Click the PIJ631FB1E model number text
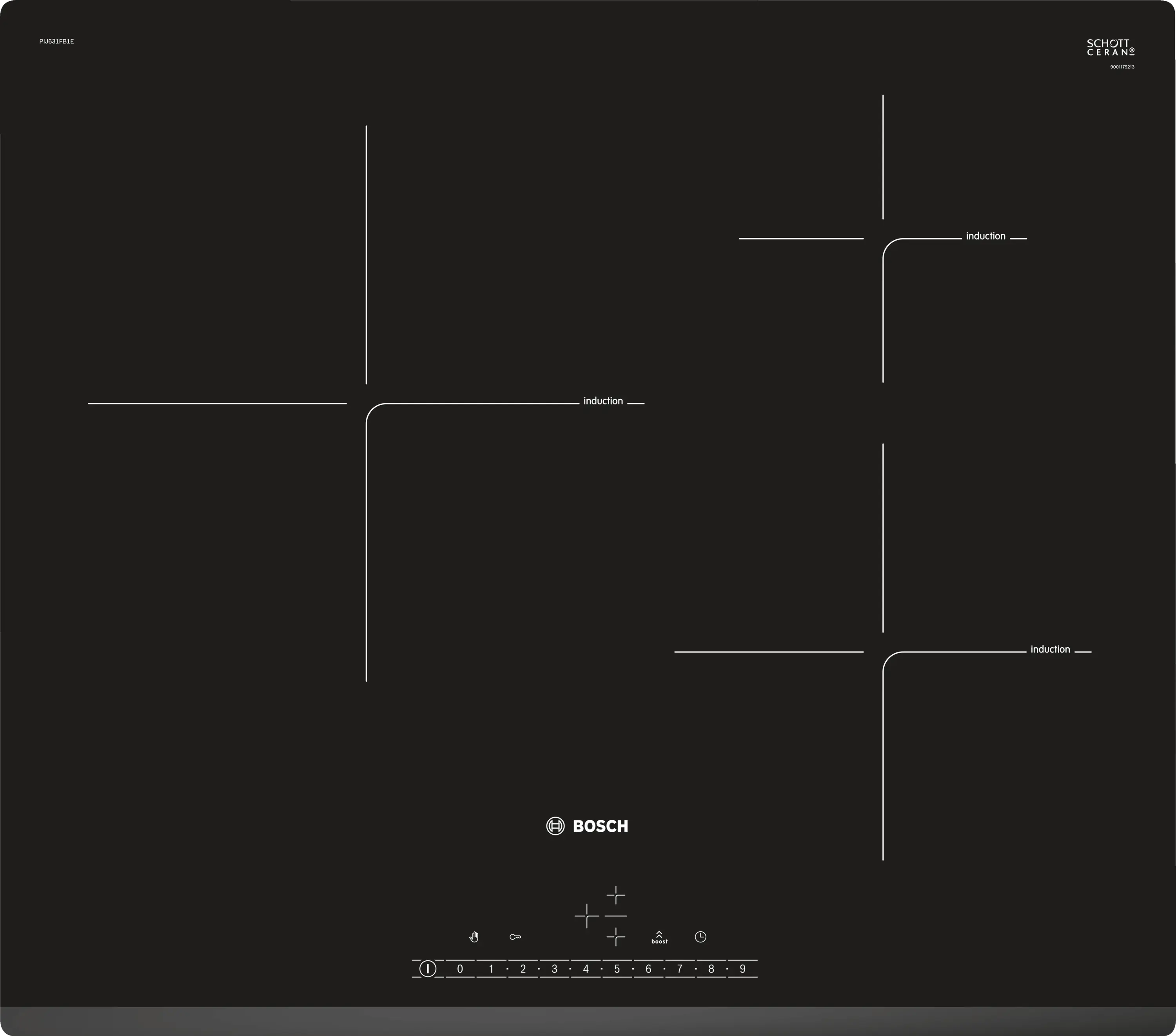Screen dimensions: 1176x1036 coord(56,42)
